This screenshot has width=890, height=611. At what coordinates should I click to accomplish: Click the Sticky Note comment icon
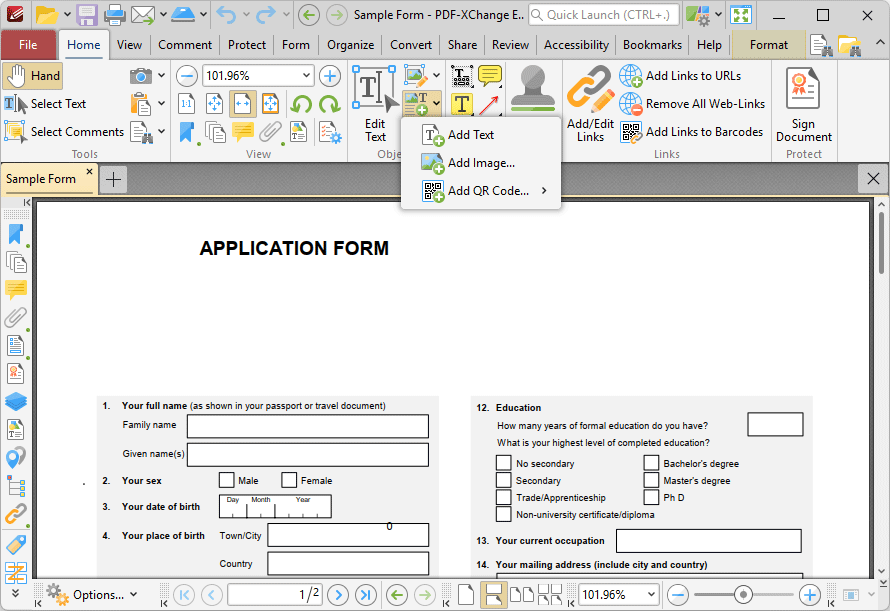click(490, 76)
